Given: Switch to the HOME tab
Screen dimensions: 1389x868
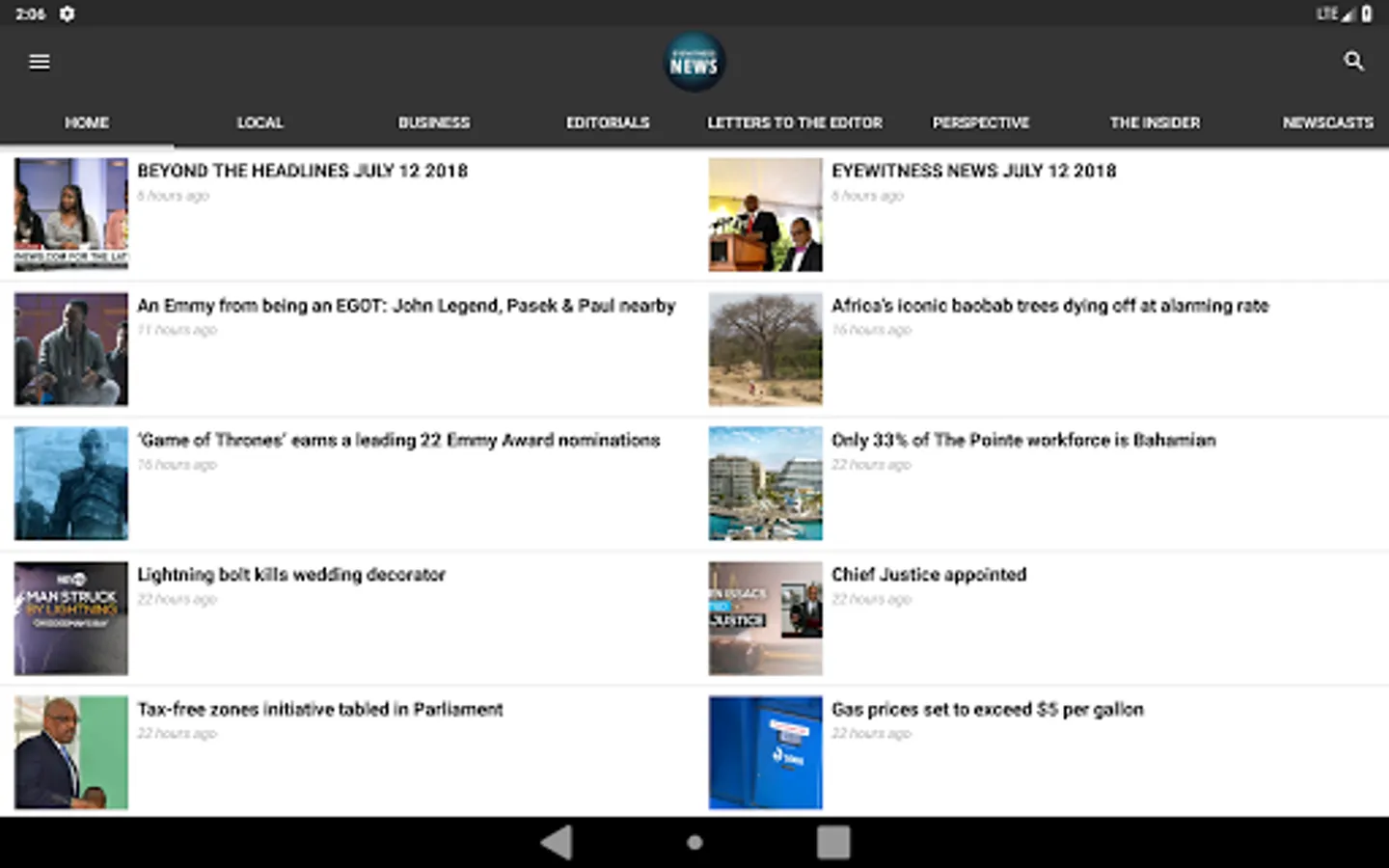Looking at the screenshot, I should (87, 122).
